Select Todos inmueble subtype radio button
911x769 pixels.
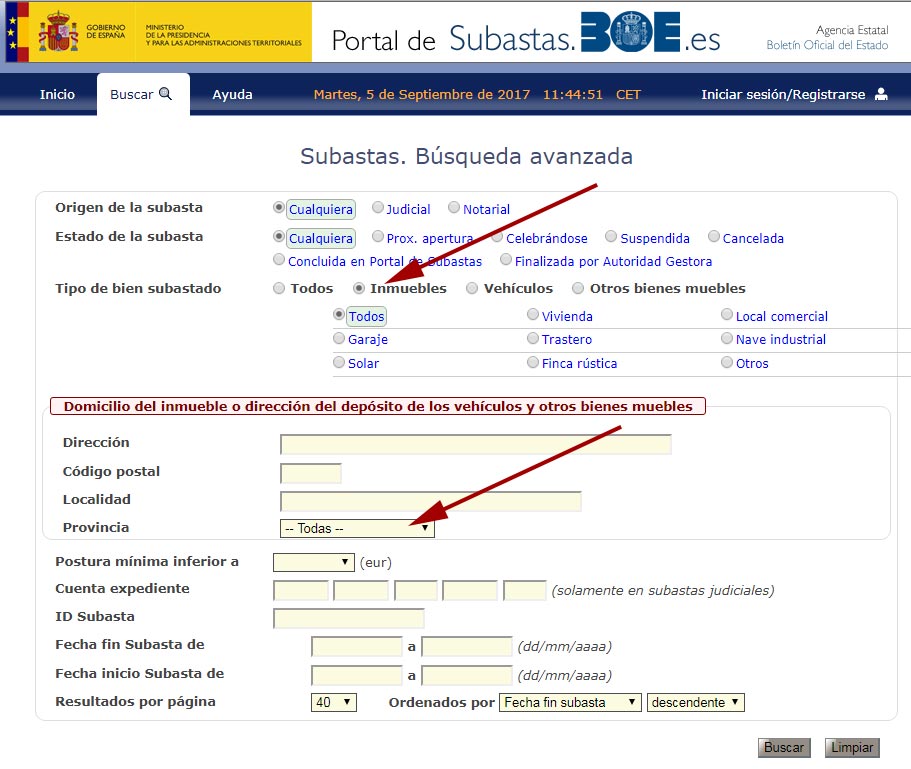click(339, 315)
